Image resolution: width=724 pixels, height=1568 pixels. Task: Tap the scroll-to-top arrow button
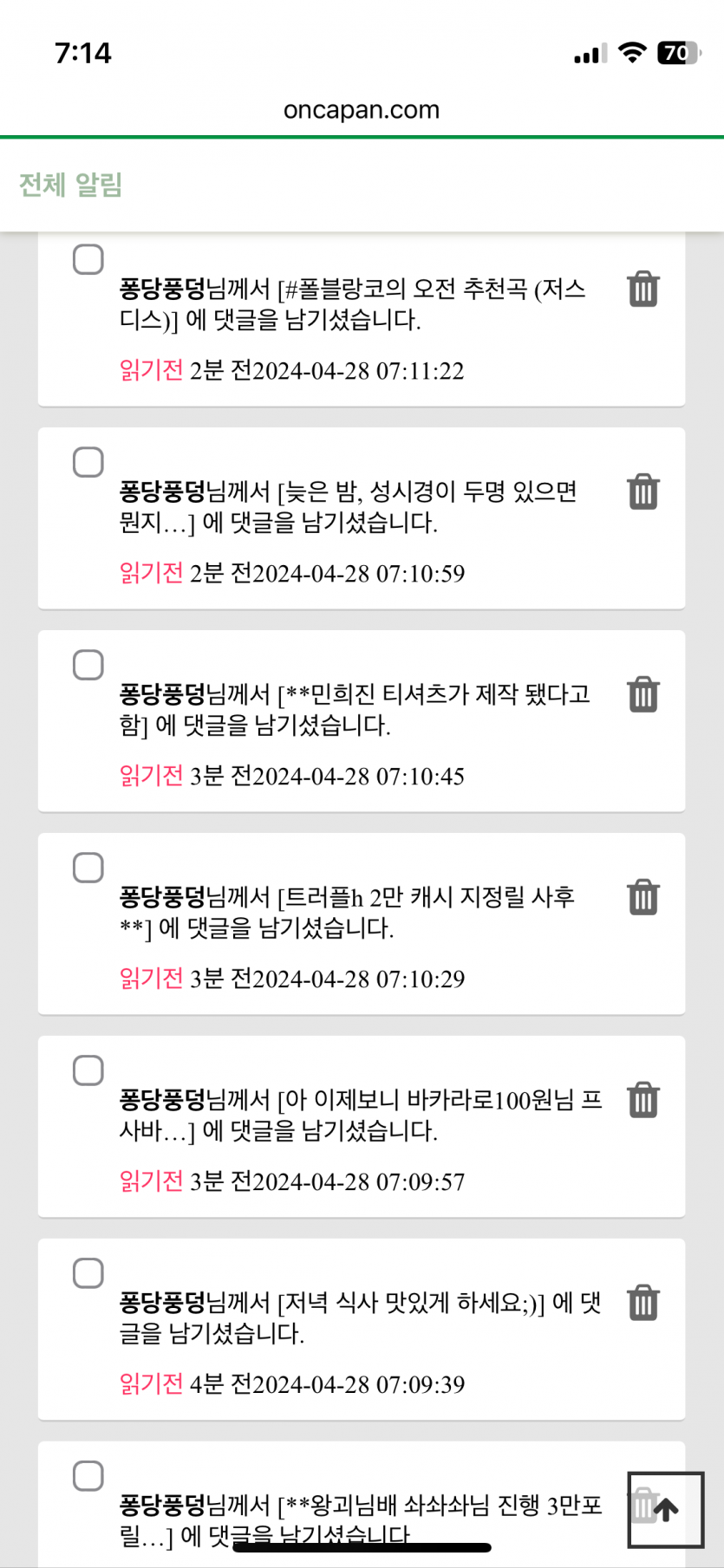pyautogui.click(x=665, y=1510)
